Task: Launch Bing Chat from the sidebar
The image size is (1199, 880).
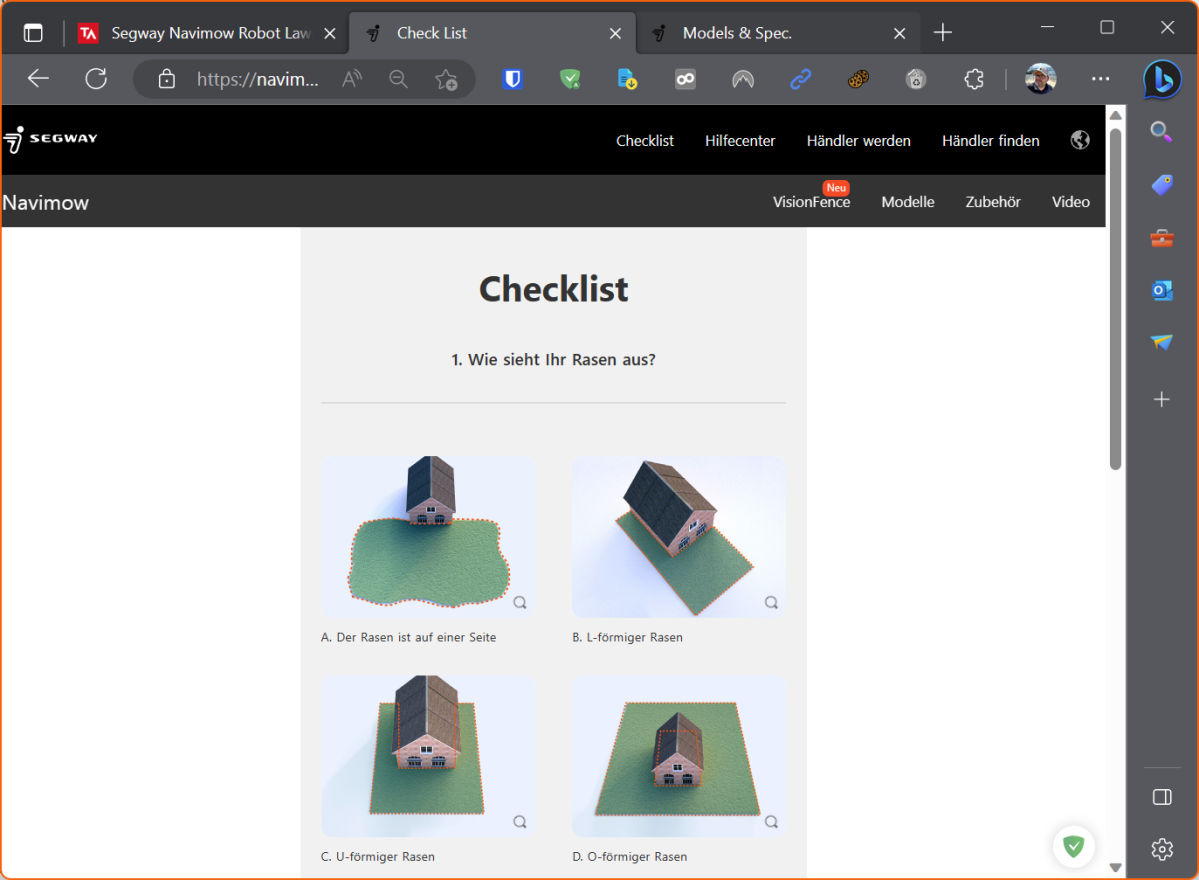Action: pyautogui.click(x=1162, y=80)
